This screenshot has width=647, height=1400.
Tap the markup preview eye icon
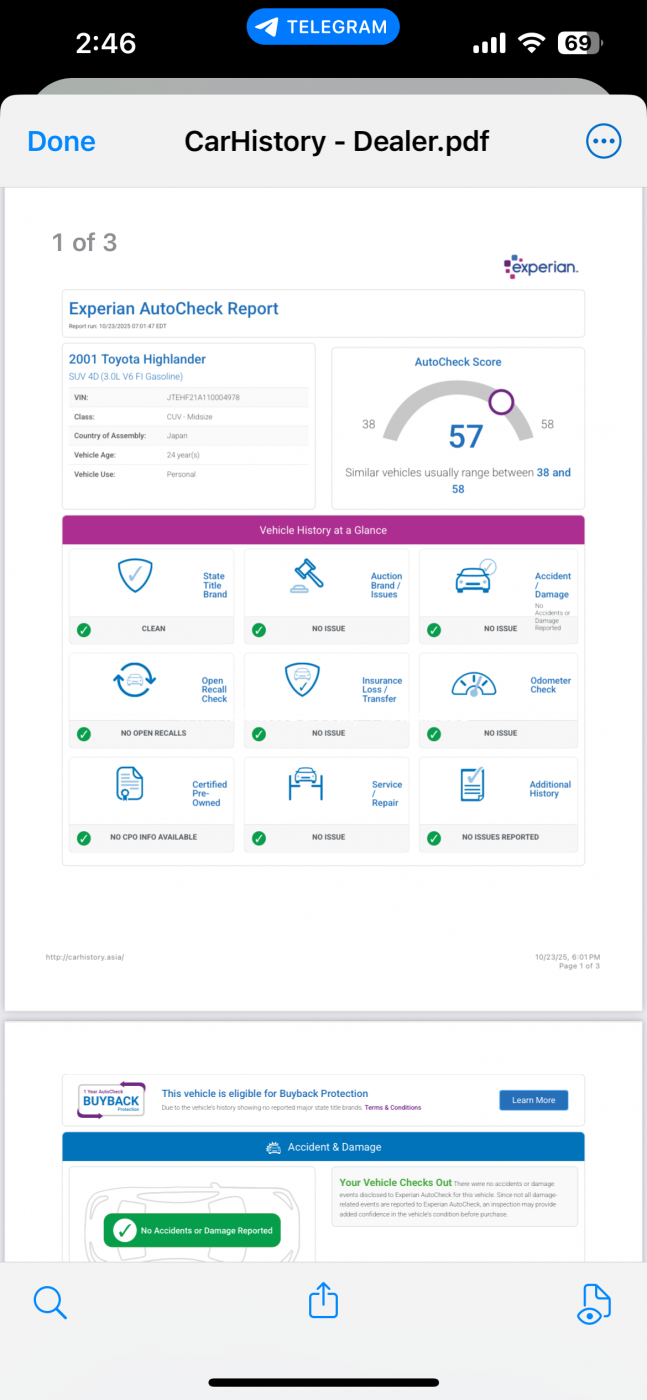coord(594,1302)
